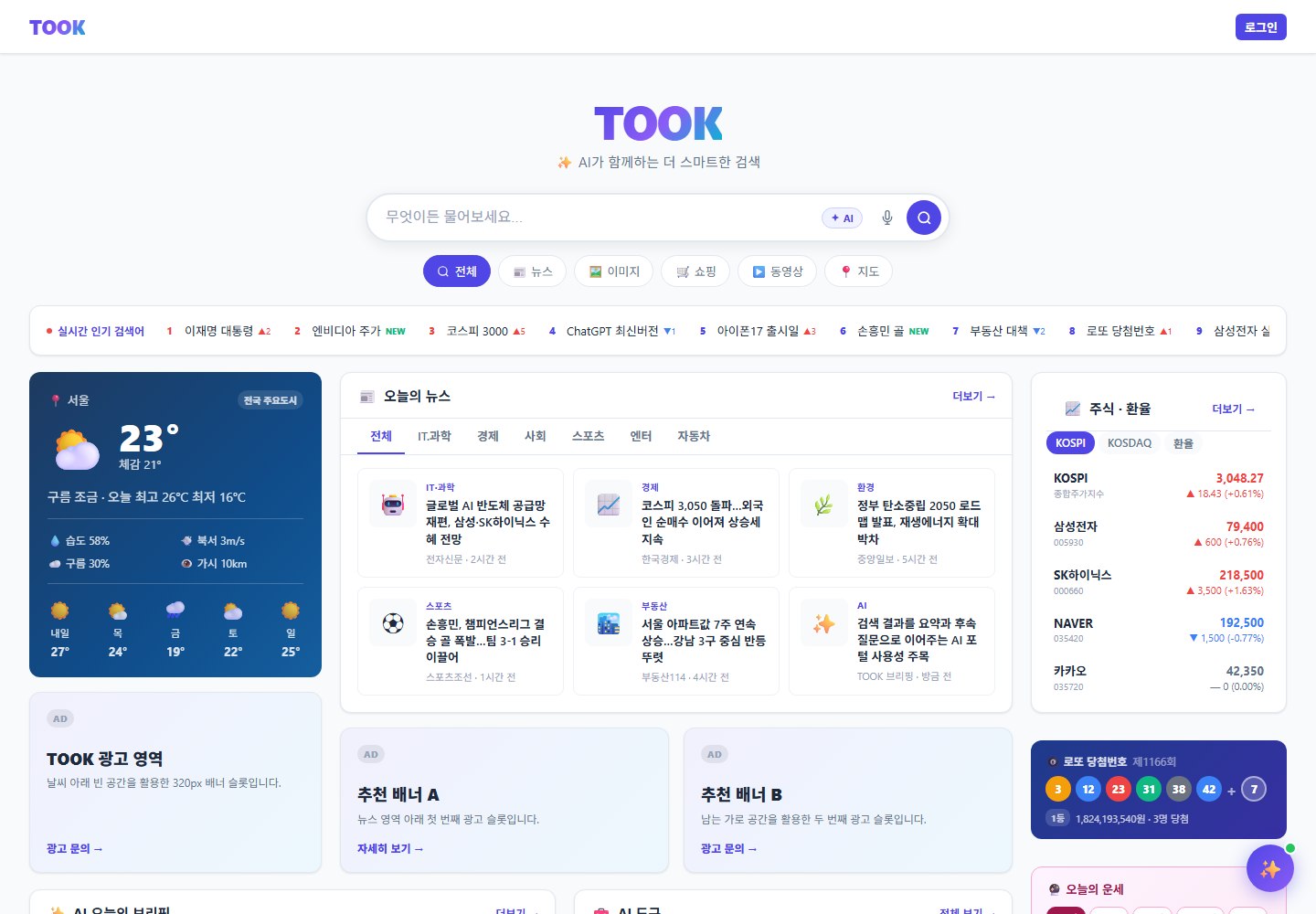Open trending keyword 손흥민 골
The image size is (1316, 914).
pos(883,331)
